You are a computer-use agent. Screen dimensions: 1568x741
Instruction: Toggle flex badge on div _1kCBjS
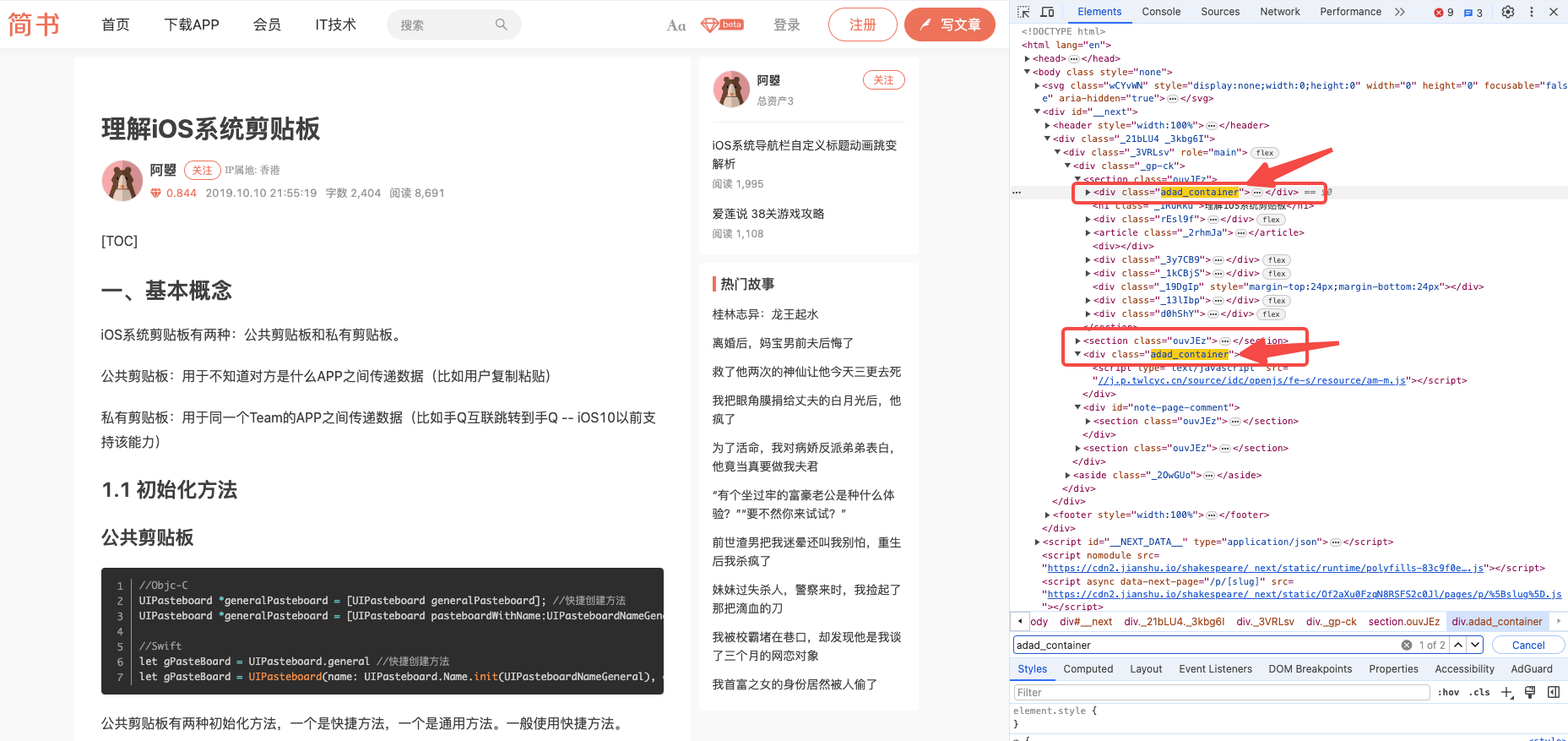1278,274
